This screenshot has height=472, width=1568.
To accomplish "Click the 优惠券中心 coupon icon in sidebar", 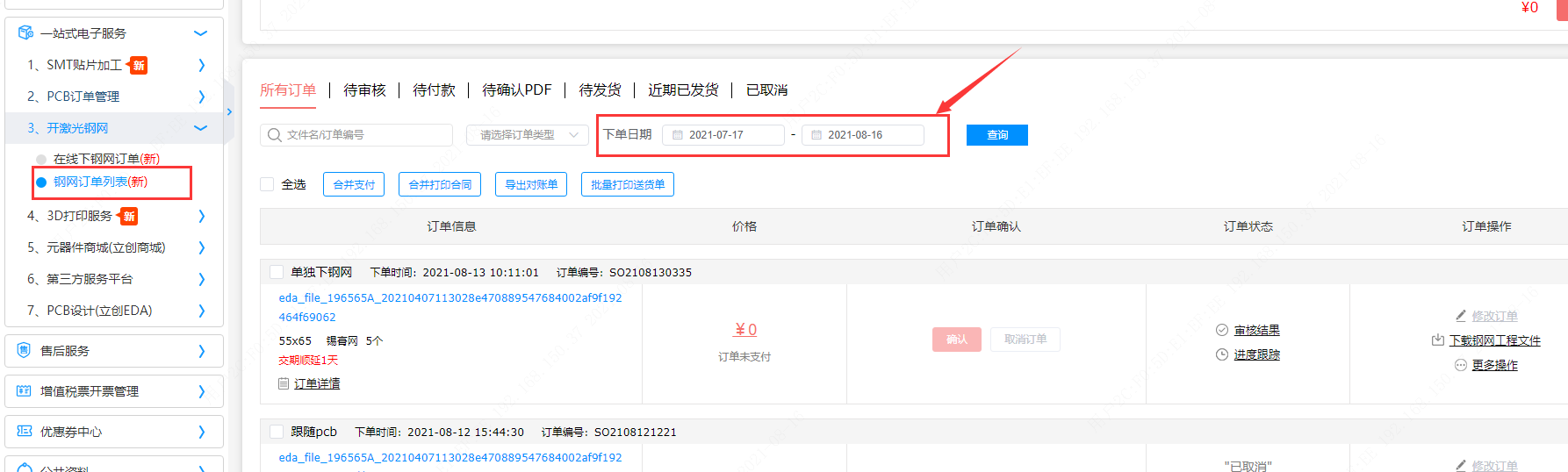I will 25,432.
